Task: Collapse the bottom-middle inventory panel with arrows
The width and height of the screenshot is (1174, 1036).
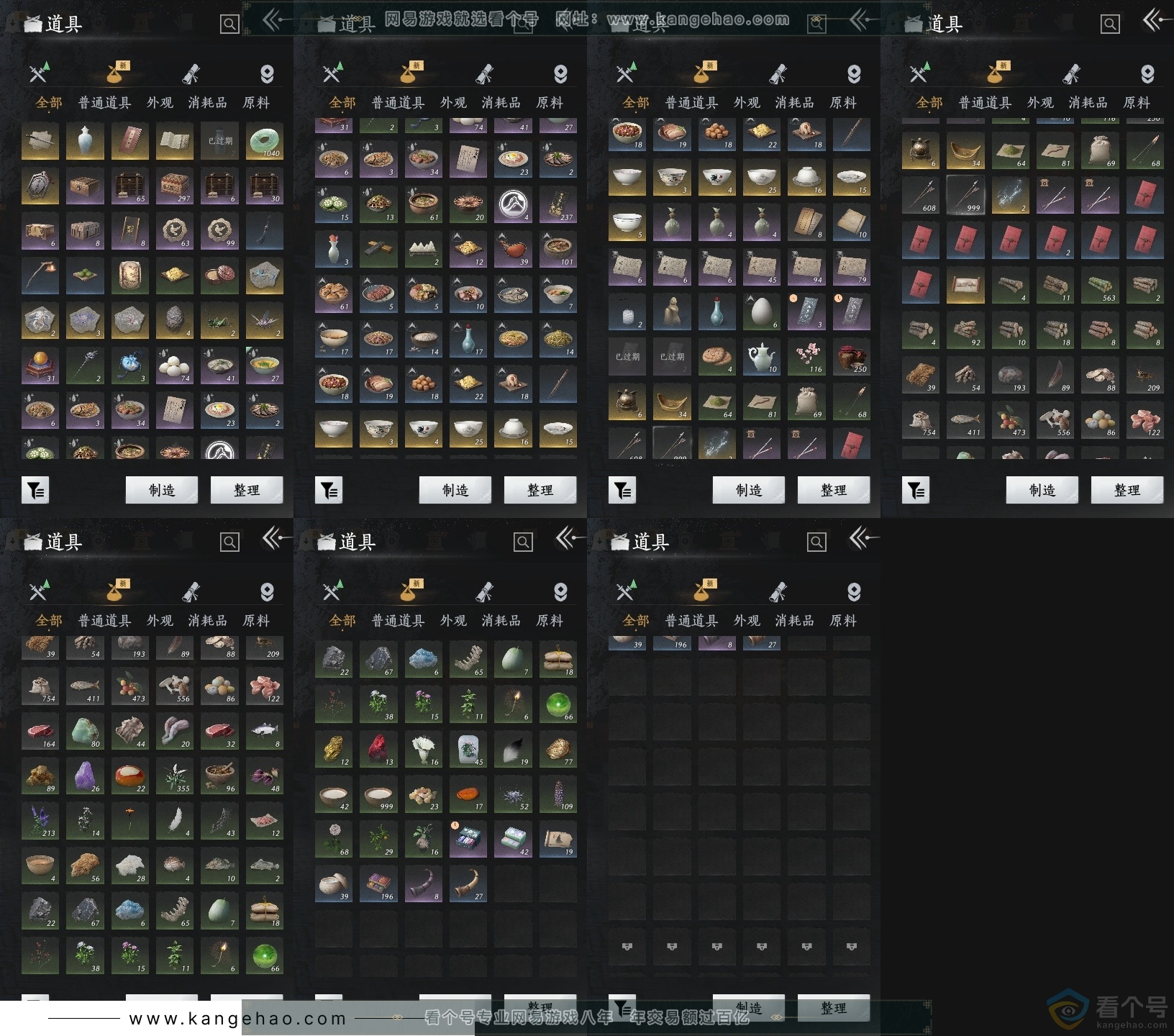Action: [570, 538]
